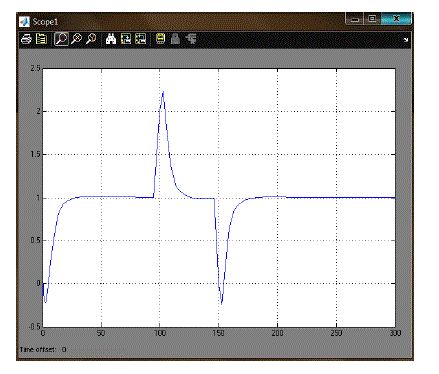The width and height of the screenshot is (439, 374).
Task: Click the MATLAB logo in Scope1 title bar
Action: tap(24, 22)
